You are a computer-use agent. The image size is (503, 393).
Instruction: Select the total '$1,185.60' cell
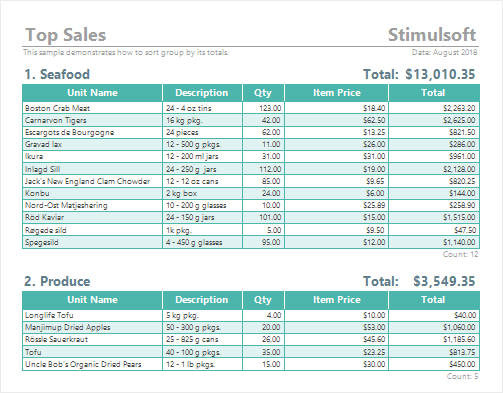click(x=434, y=339)
